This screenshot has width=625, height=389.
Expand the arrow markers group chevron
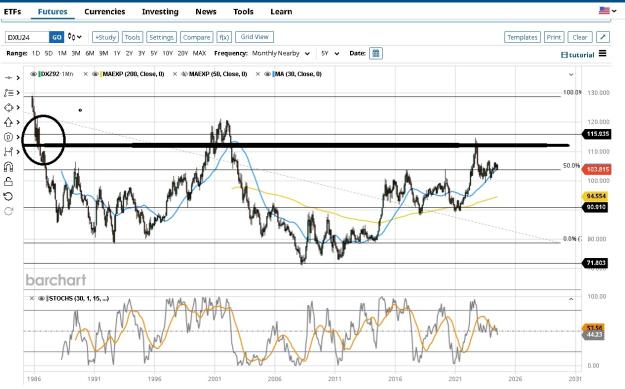pos(18,122)
